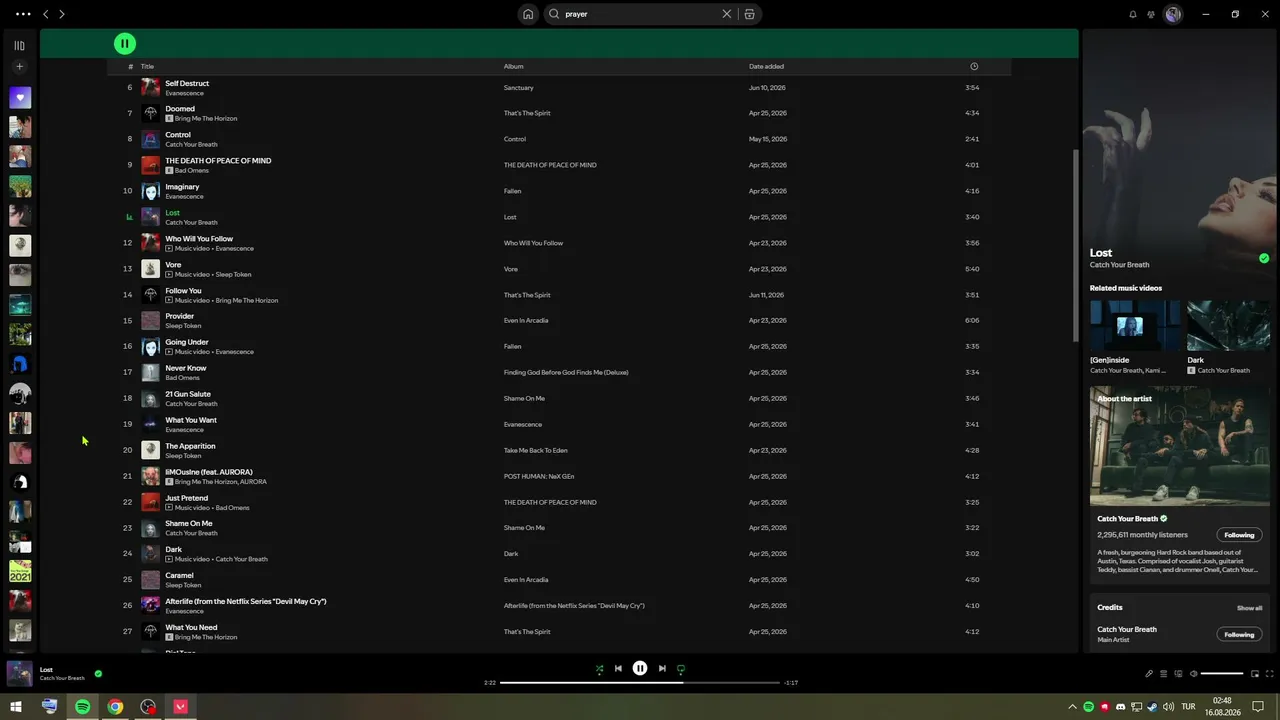Toggle the saved checkmark beside Lost in the side panel

(x=1264, y=258)
